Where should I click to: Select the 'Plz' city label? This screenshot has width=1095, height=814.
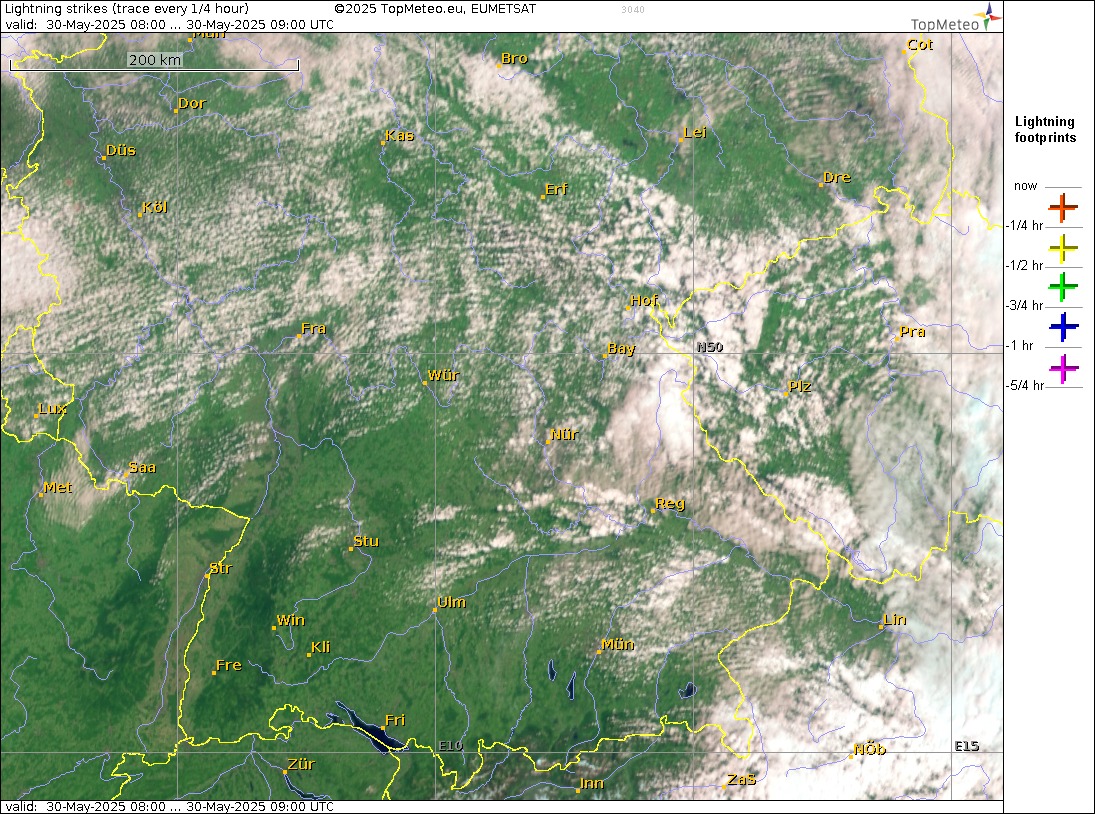(799, 386)
